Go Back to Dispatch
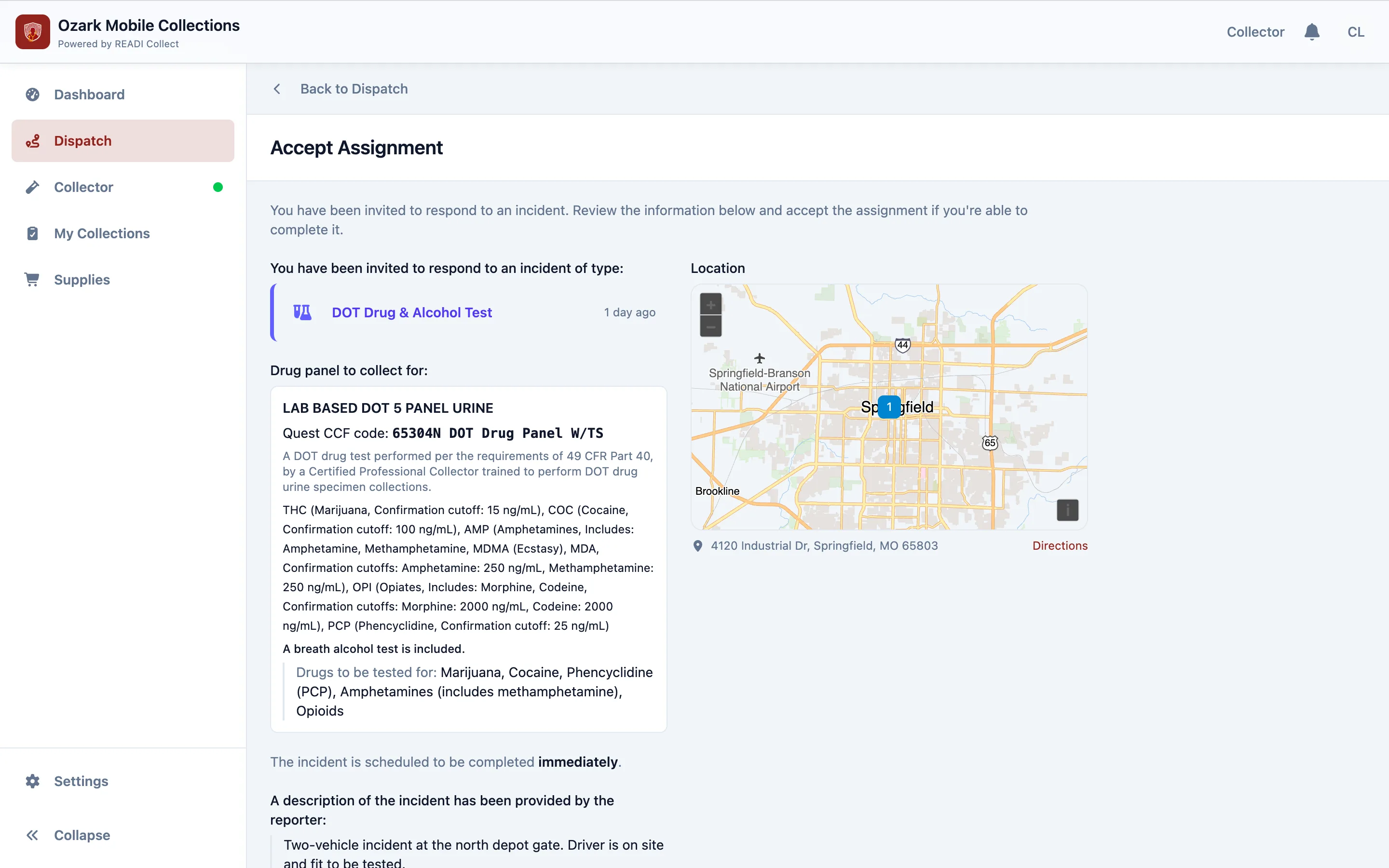Screen dimensions: 1389x868 click(354, 89)
